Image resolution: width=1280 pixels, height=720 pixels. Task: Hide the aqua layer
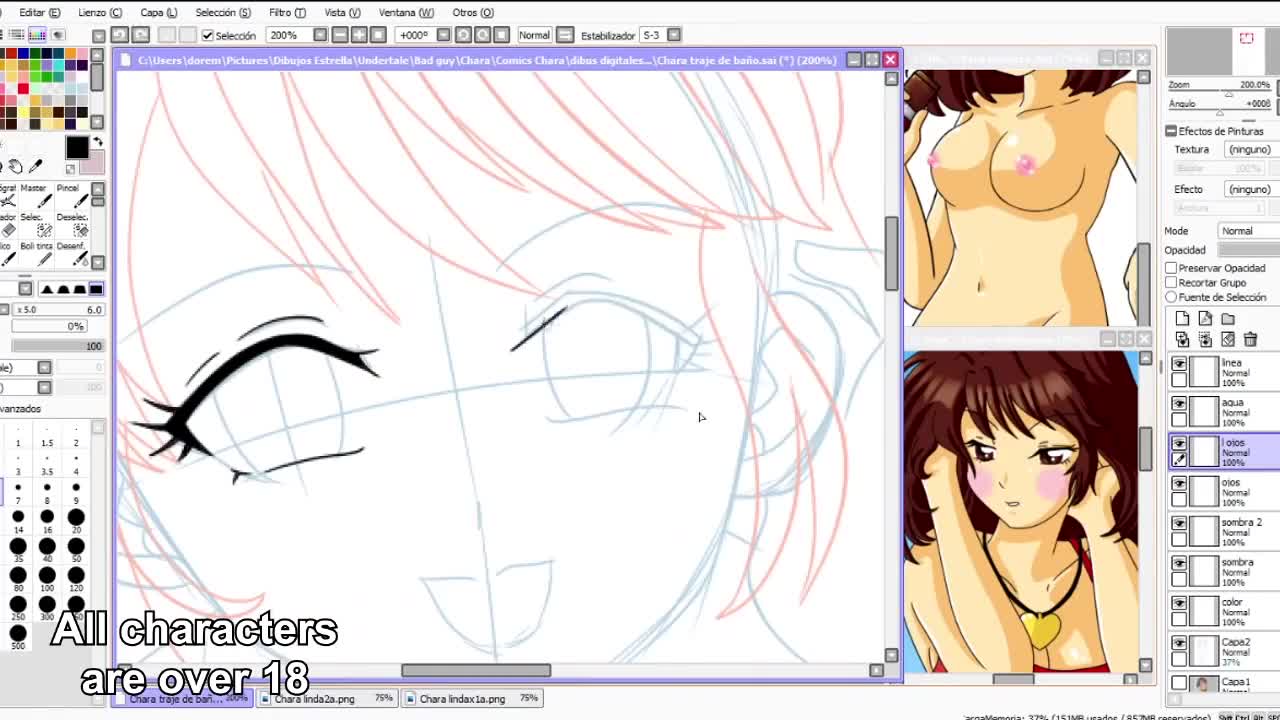coord(1179,405)
